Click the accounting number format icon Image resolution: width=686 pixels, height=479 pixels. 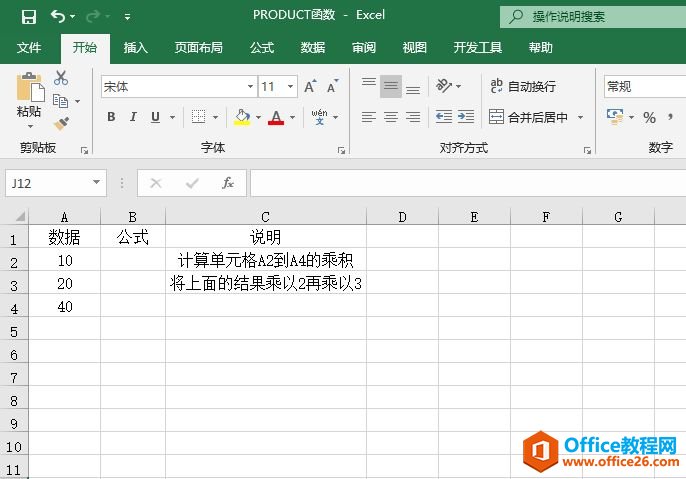pyautogui.click(x=615, y=117)
